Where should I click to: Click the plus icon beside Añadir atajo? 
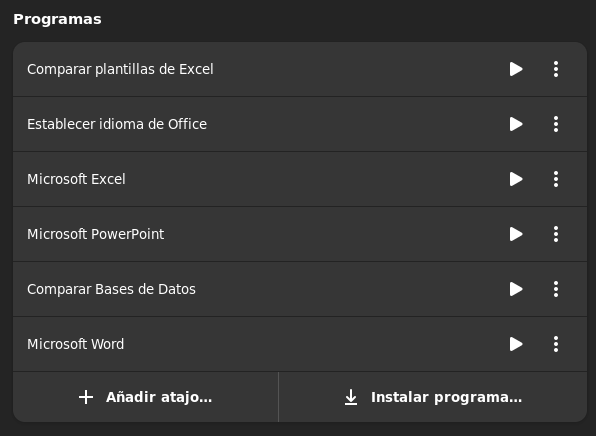86,397
